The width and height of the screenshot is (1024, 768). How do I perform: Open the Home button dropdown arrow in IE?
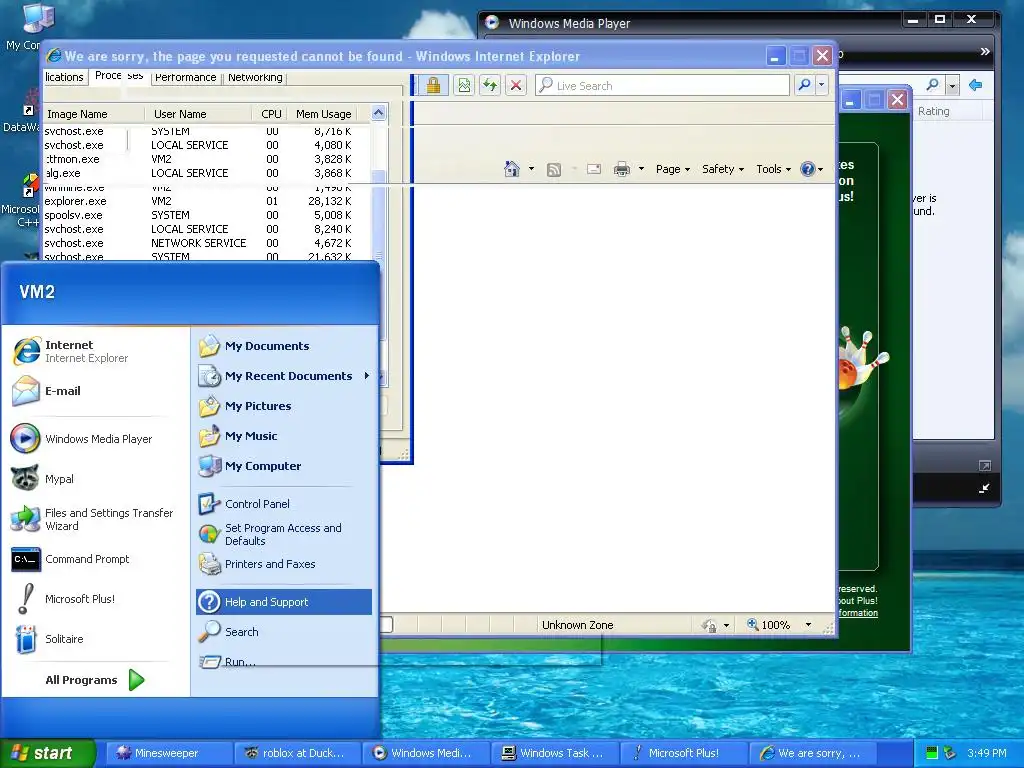(x=531, y=169)
